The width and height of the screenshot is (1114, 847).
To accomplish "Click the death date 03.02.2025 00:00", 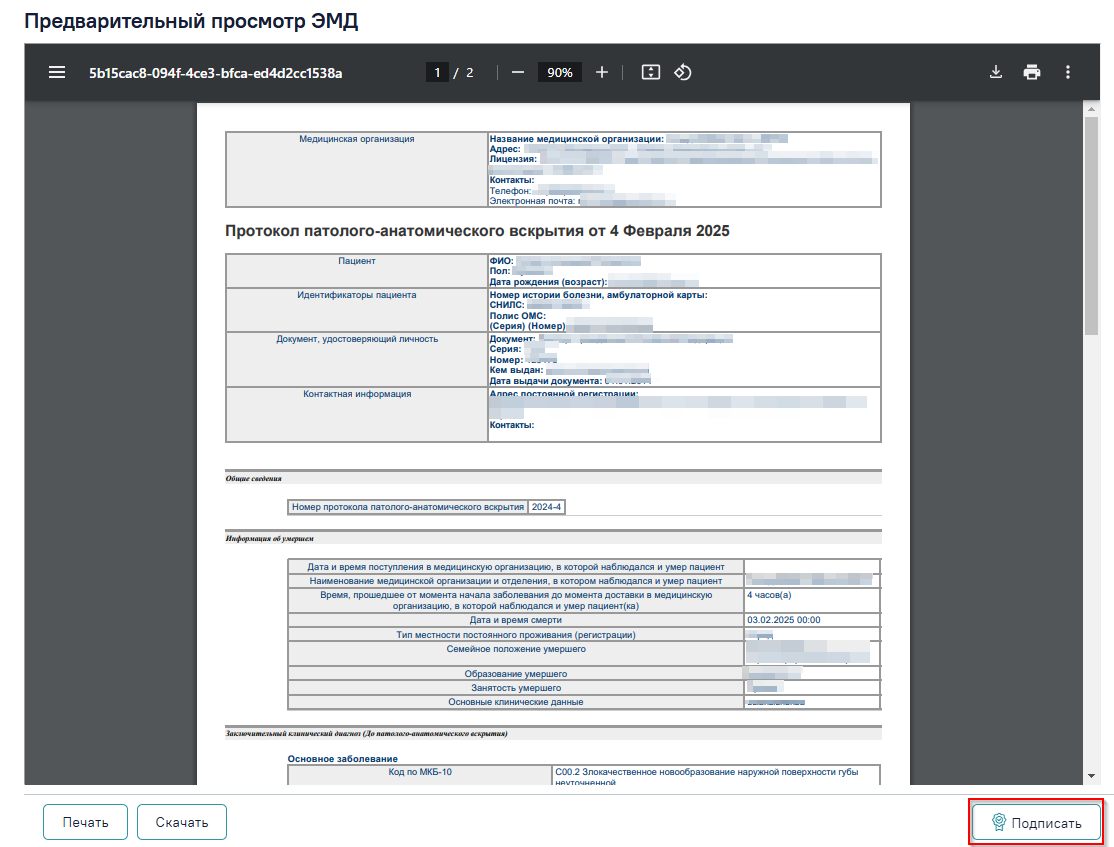I will click(x=784, y=620).
